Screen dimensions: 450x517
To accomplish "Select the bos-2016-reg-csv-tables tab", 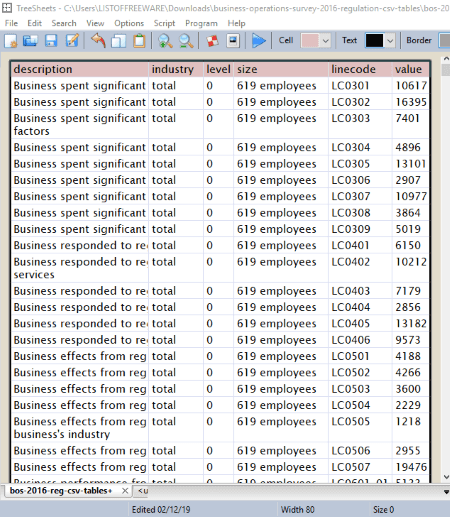I will 60,491.
